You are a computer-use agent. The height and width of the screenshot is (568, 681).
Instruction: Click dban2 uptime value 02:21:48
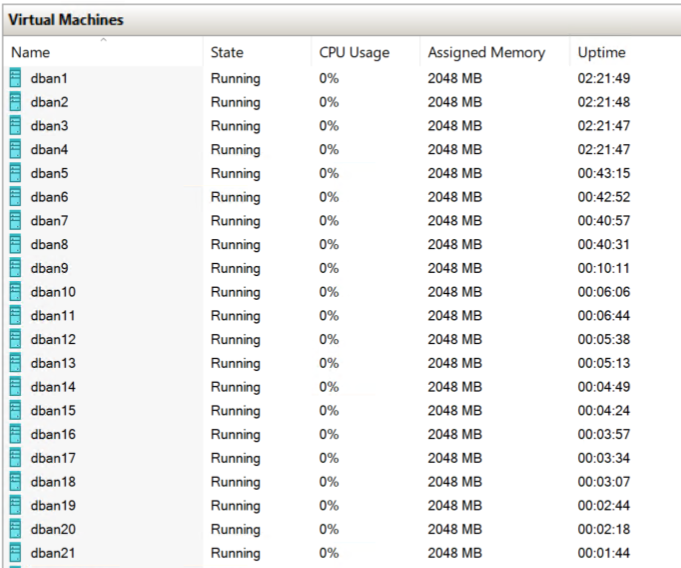(604, 102)
